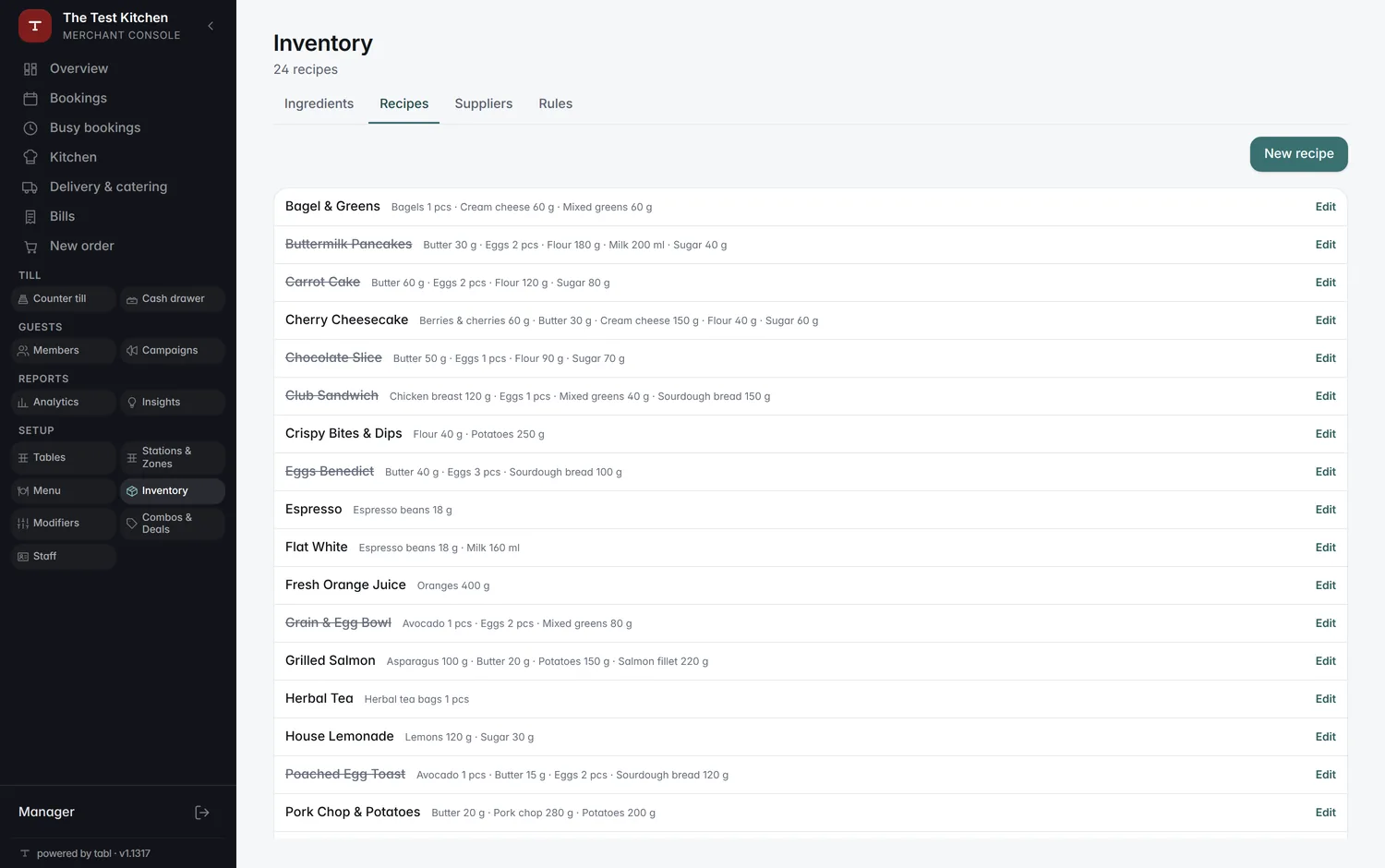Screen dimensions: 1385x868
Task: Open the Analytics bar chart icon
Action: click(x=23, y=403)
